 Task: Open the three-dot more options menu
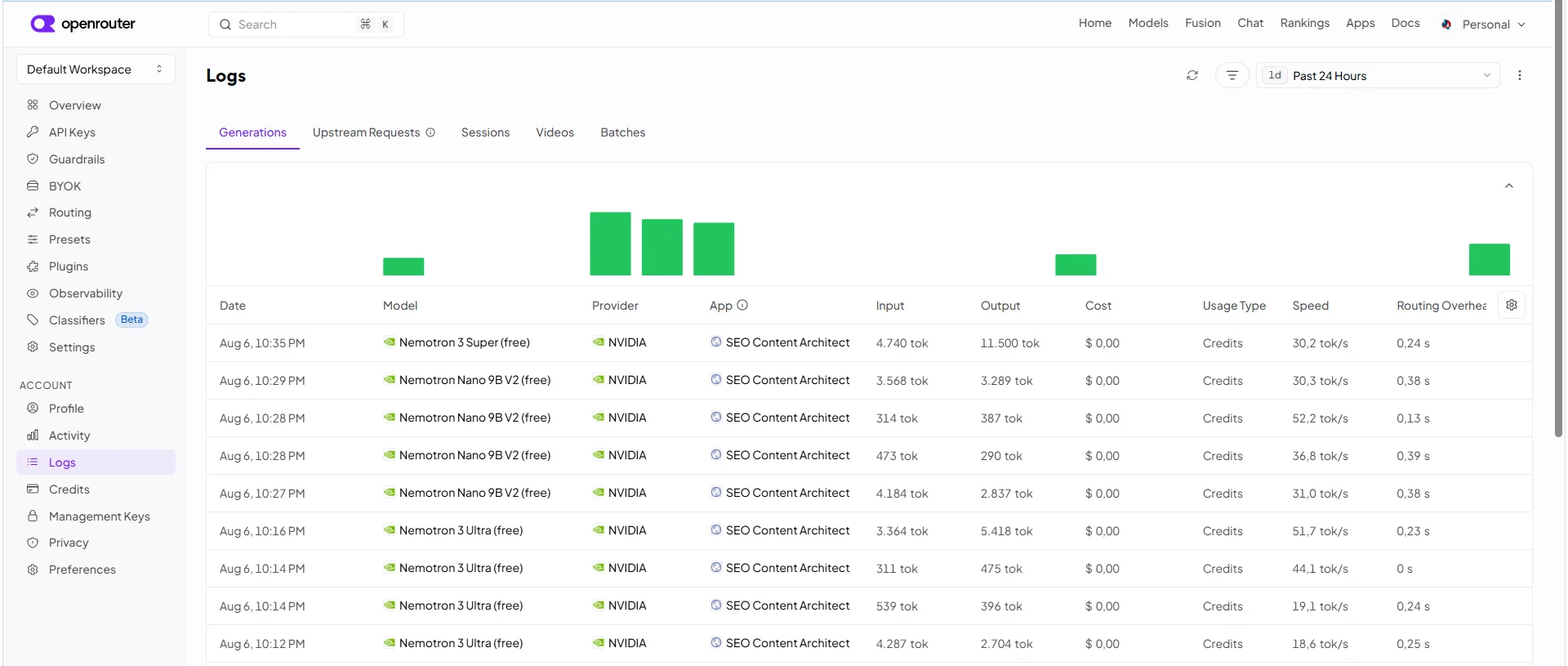(1520, 75)
